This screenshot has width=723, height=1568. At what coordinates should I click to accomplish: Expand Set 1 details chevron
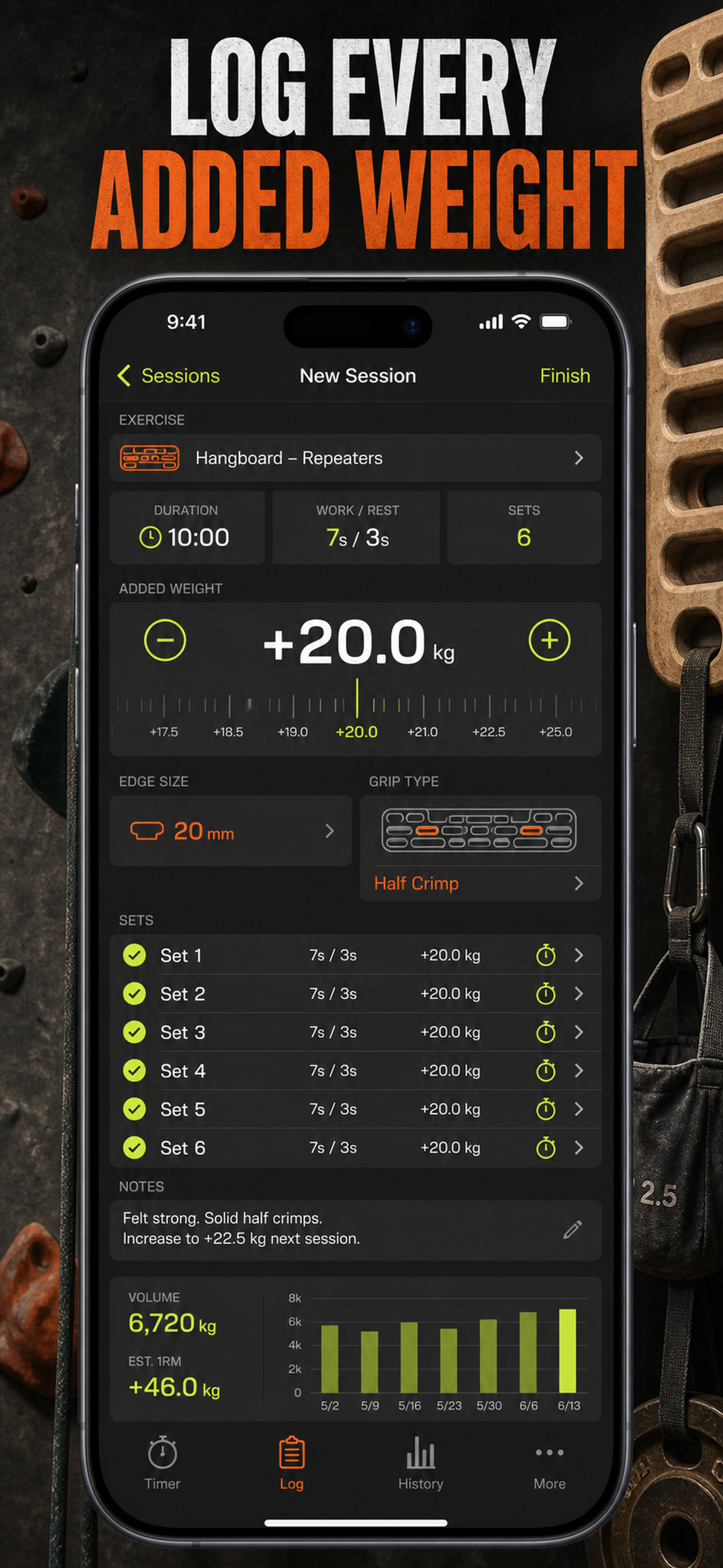pos(579,955)
